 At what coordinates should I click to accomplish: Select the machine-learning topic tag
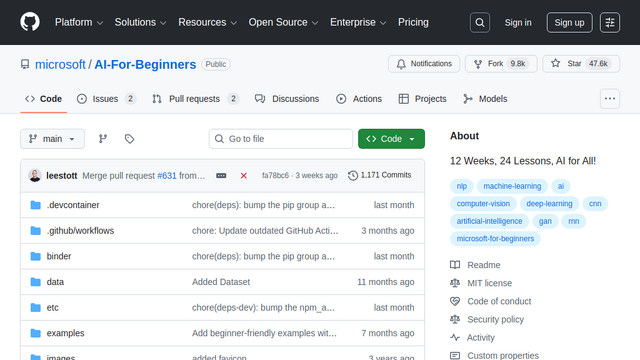(512, 186)
